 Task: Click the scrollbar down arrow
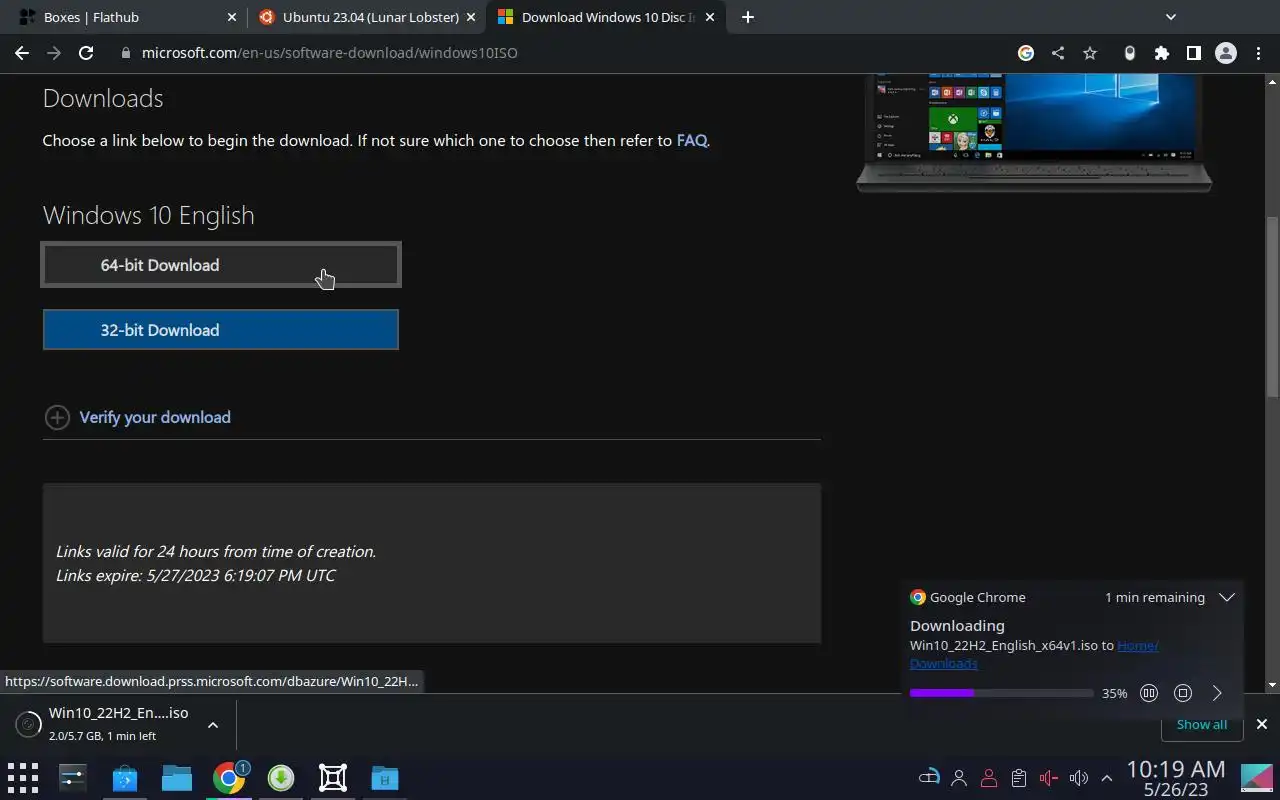tap(1272, 685)
